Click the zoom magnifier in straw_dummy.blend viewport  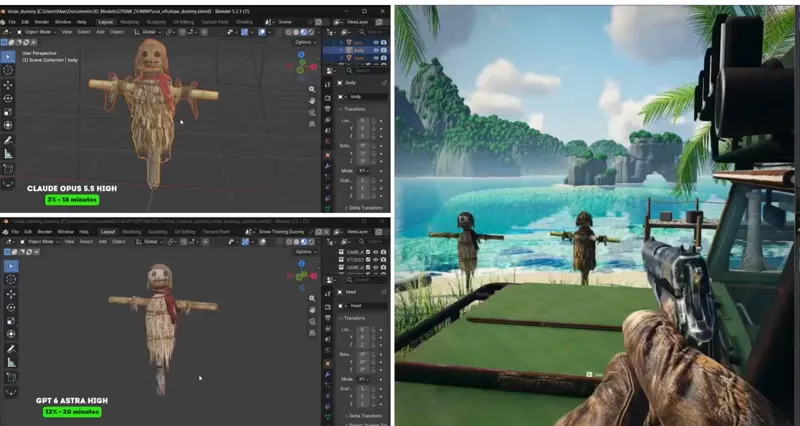point(312,89)
